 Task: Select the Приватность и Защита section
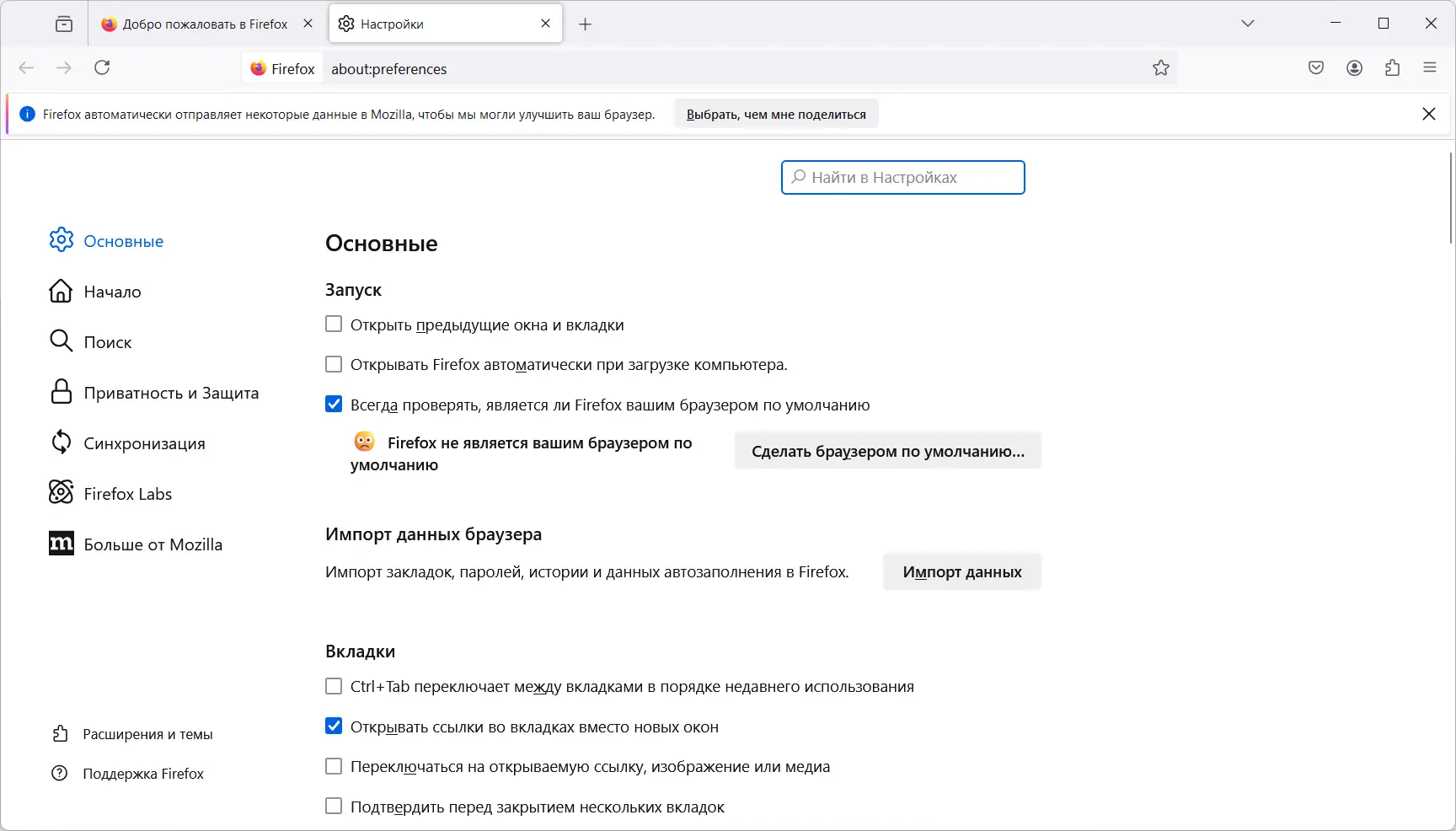[x=171, y=392]
